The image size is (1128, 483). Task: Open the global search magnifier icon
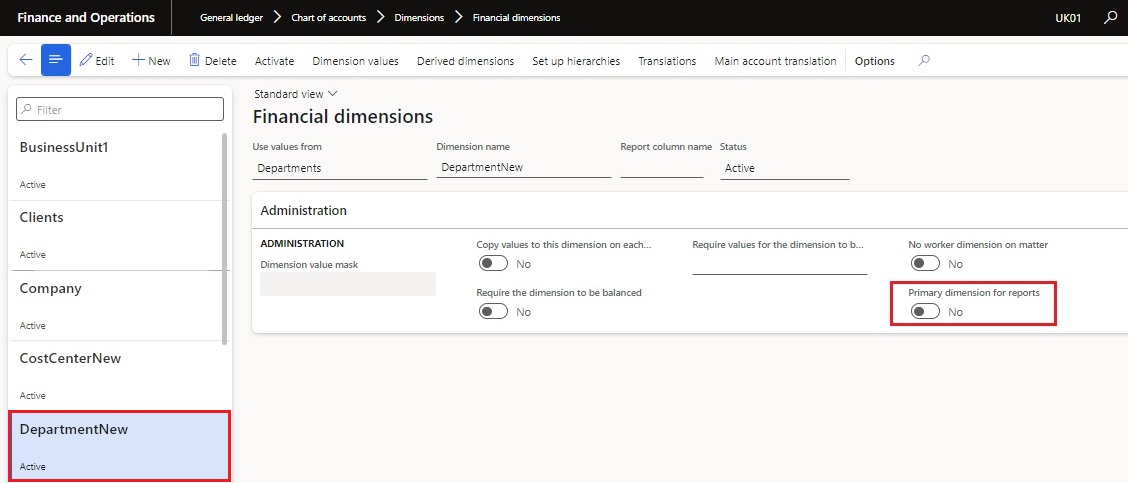[1110, 17]
